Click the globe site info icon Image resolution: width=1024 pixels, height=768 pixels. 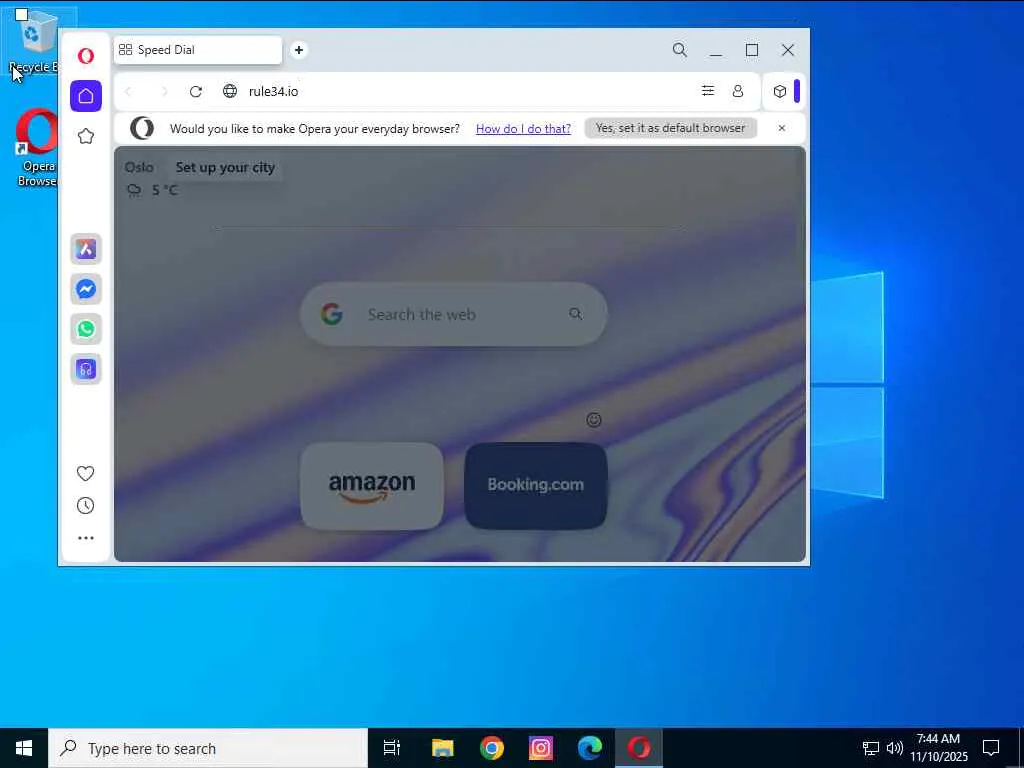point(230,91)
